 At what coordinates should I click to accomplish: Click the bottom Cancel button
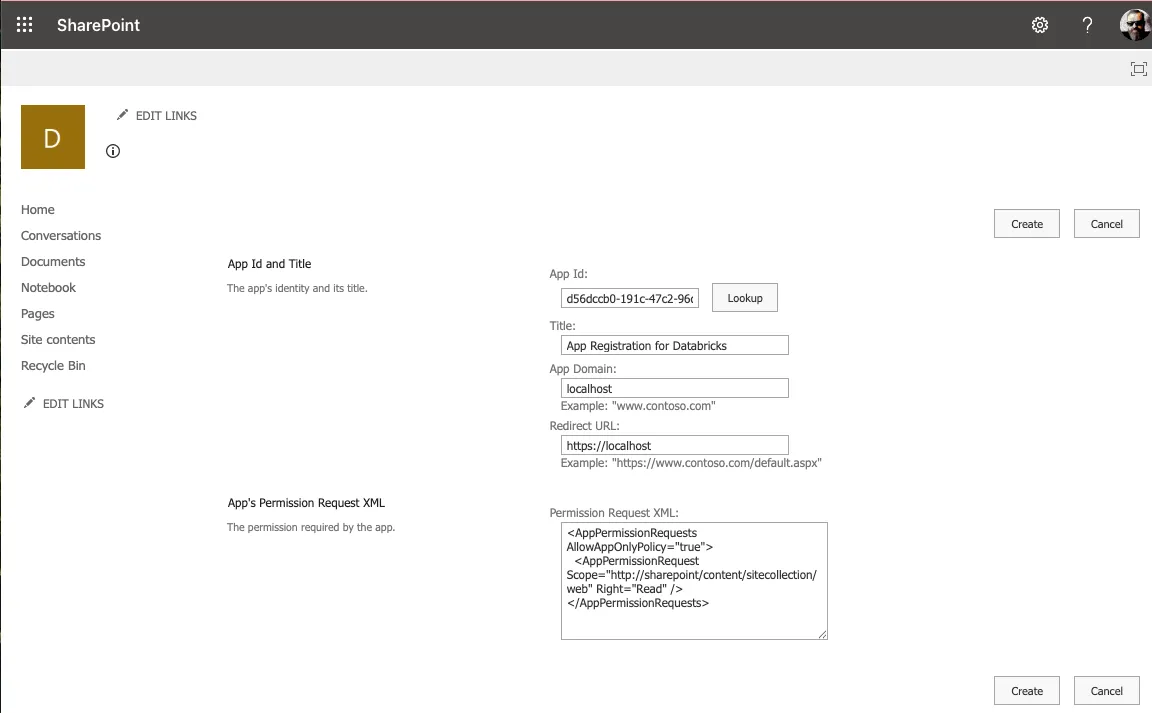(1106, 691)
